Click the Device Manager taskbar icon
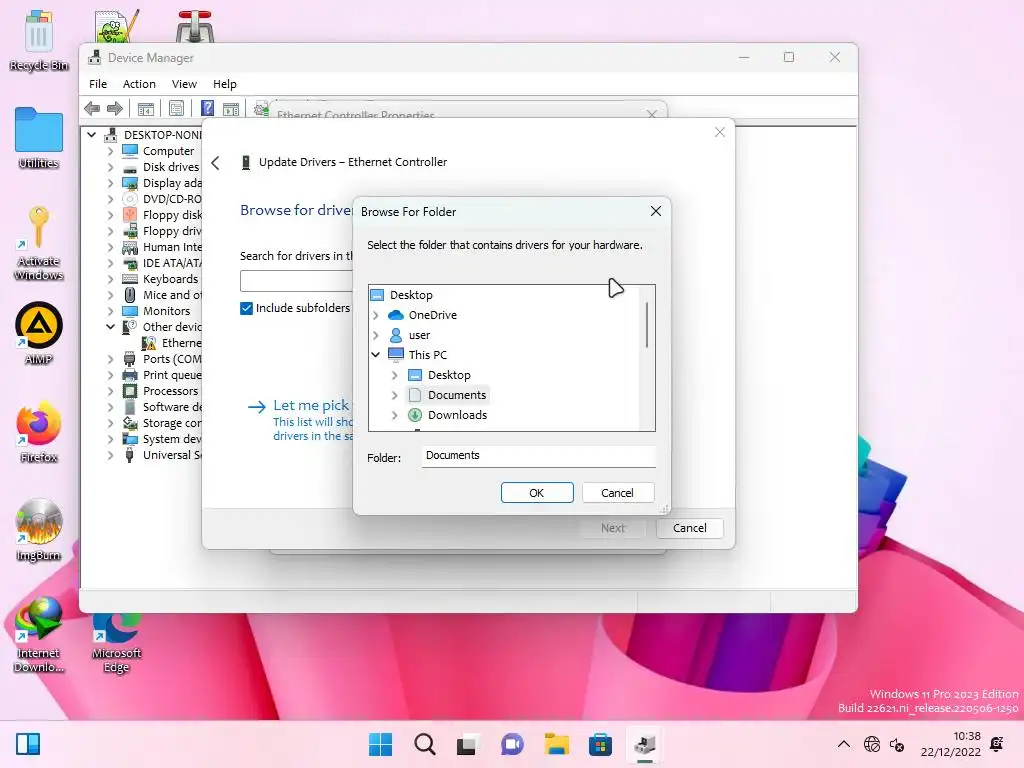The width and height of the screenshot is (1024, 768). point(645,744)
